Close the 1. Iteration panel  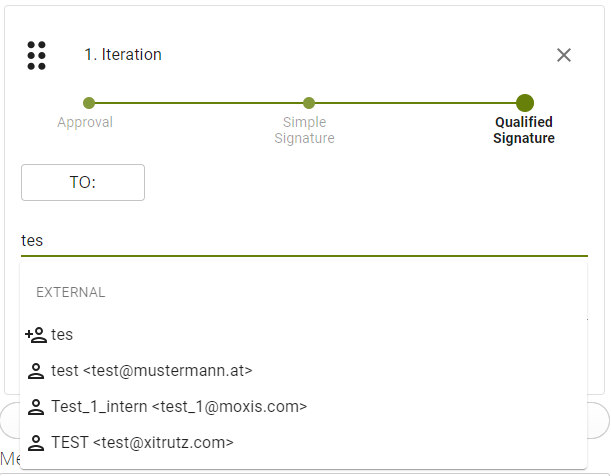click(x=564, y=55)
